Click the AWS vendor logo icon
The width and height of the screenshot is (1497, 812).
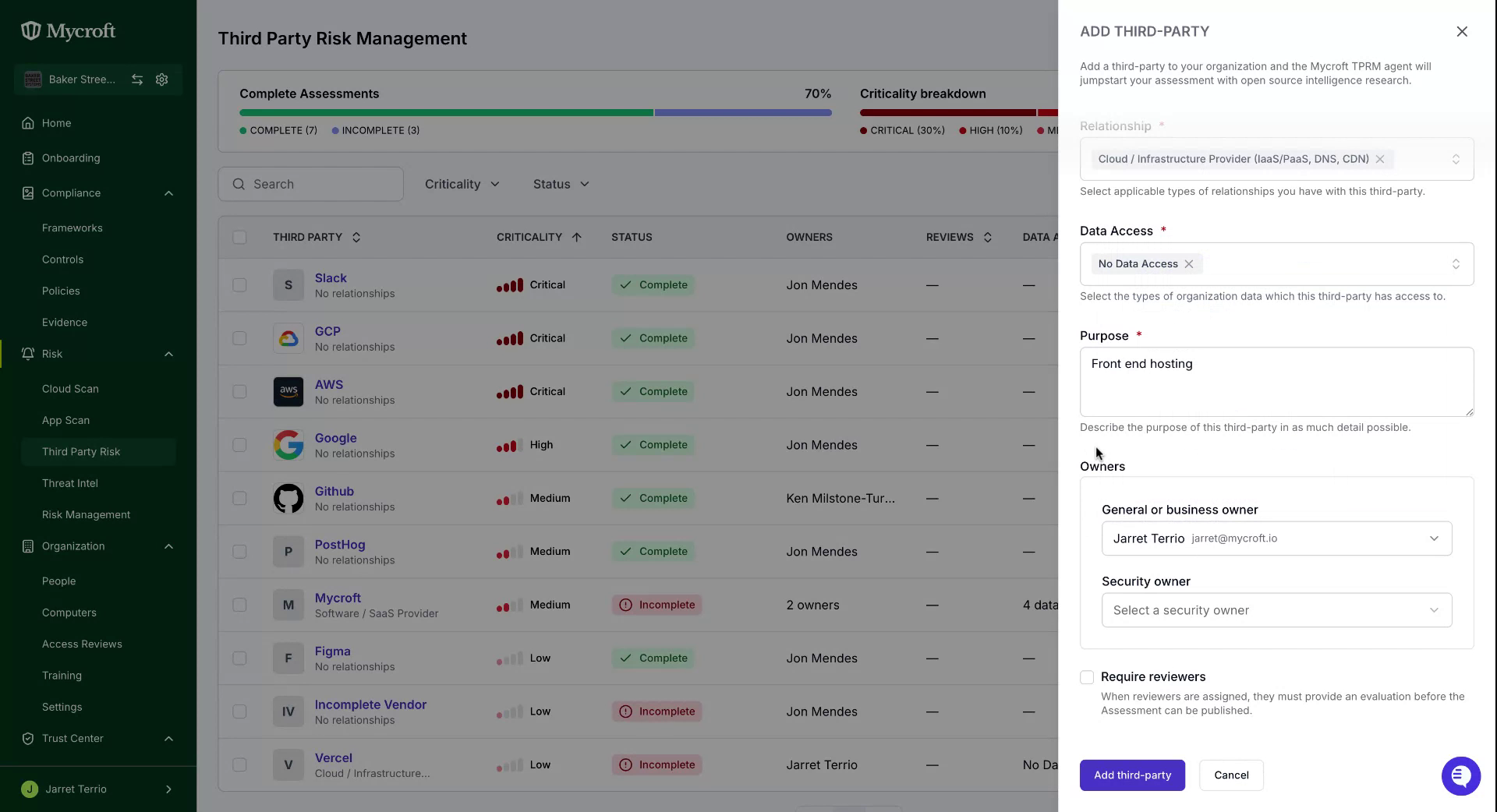coord(288,392)
